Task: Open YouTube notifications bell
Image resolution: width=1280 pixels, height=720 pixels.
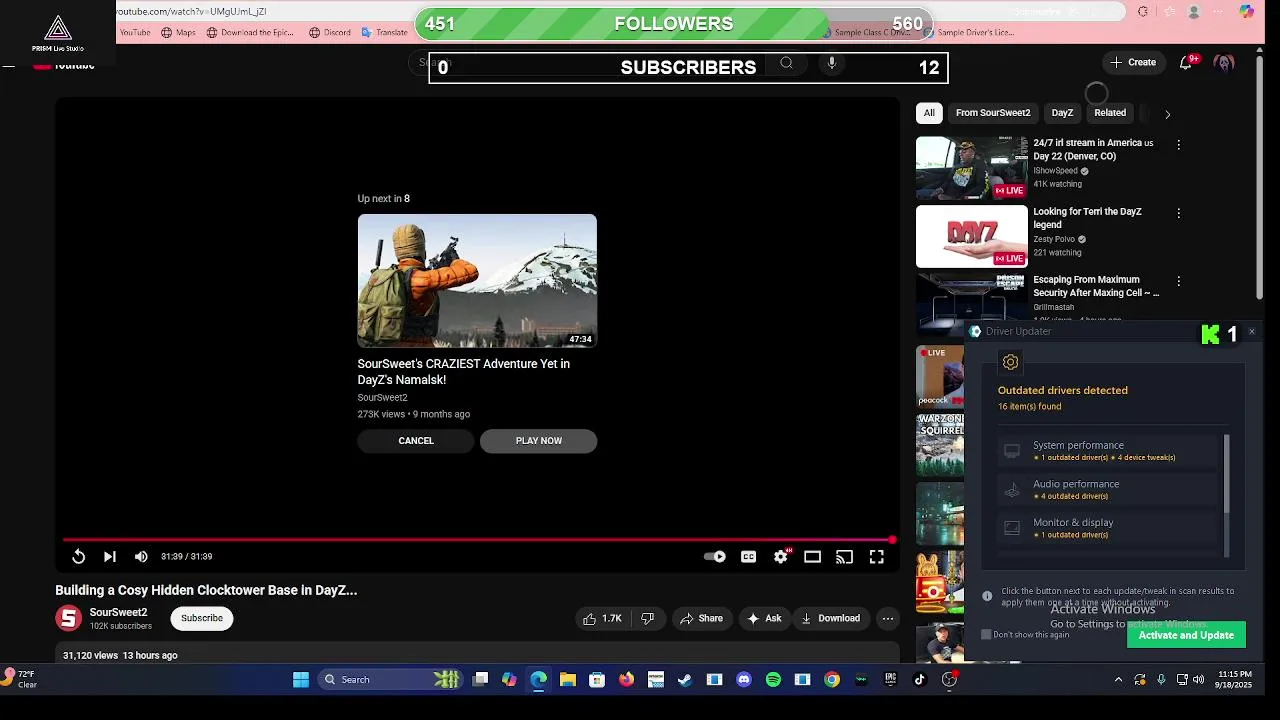Action: click(x=1187, y=62)
